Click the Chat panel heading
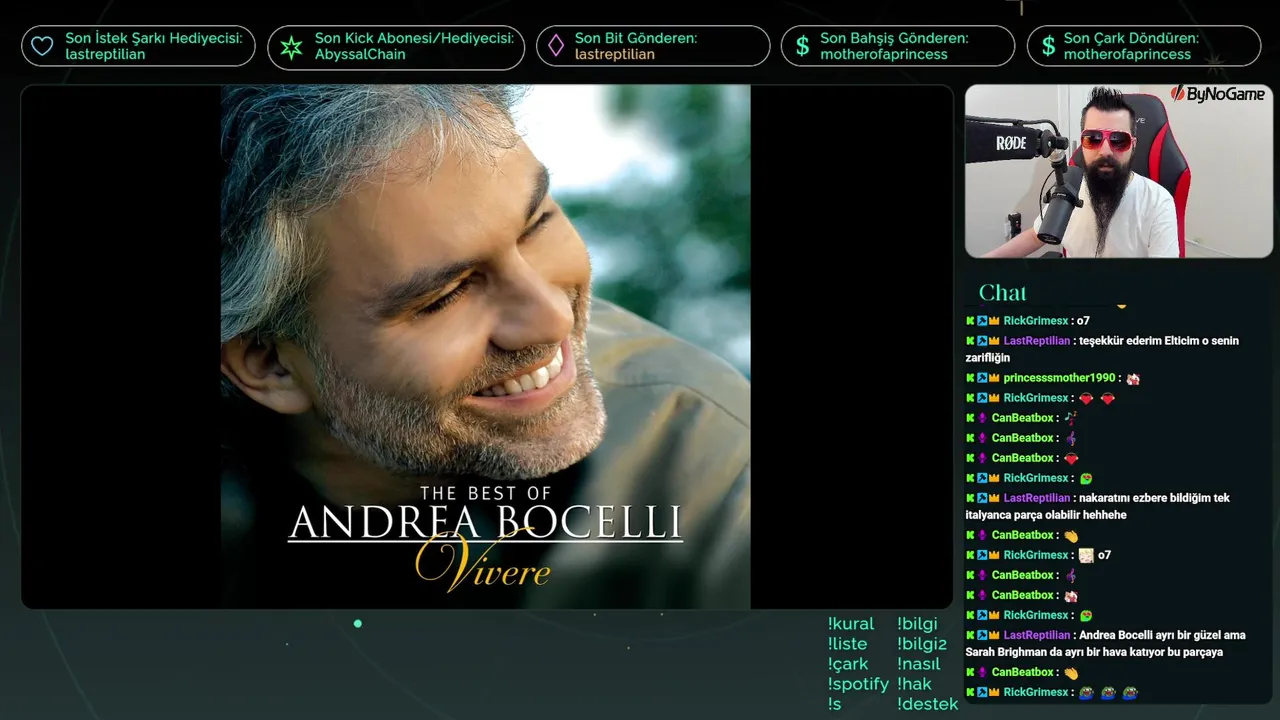The height and width of the screenshot is (720, 1280). (x=1003, y=293)
